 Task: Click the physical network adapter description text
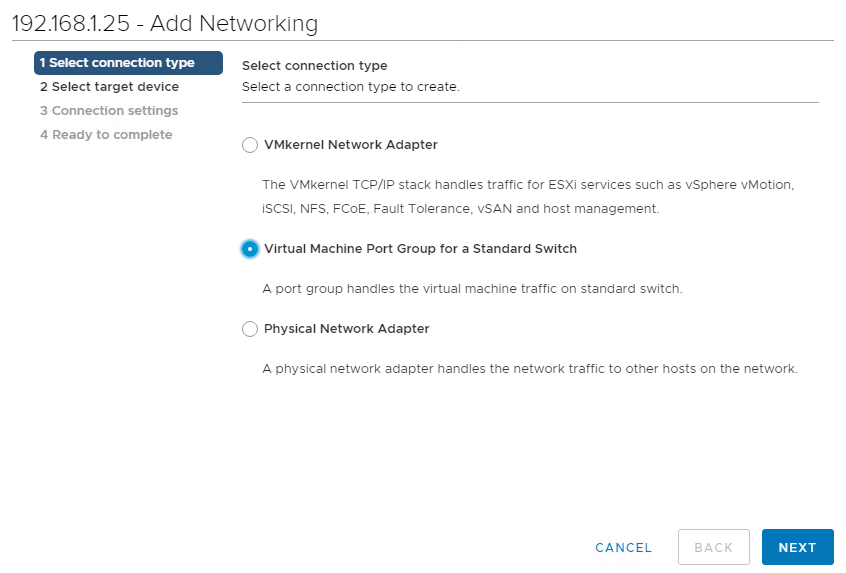[x=529, y=369]
